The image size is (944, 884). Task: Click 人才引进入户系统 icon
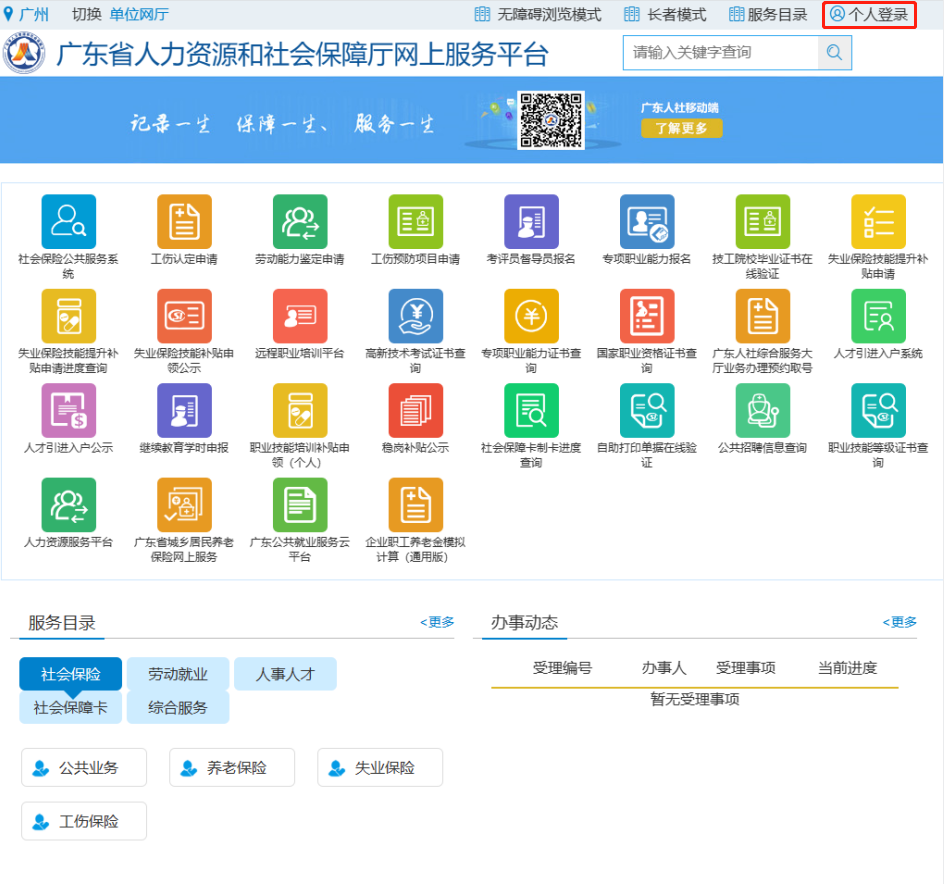(878, 316)
